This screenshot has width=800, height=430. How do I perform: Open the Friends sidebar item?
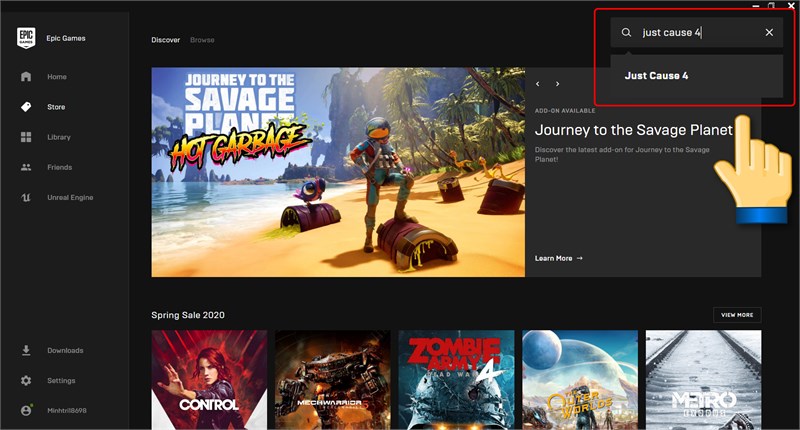click(60, 167)
